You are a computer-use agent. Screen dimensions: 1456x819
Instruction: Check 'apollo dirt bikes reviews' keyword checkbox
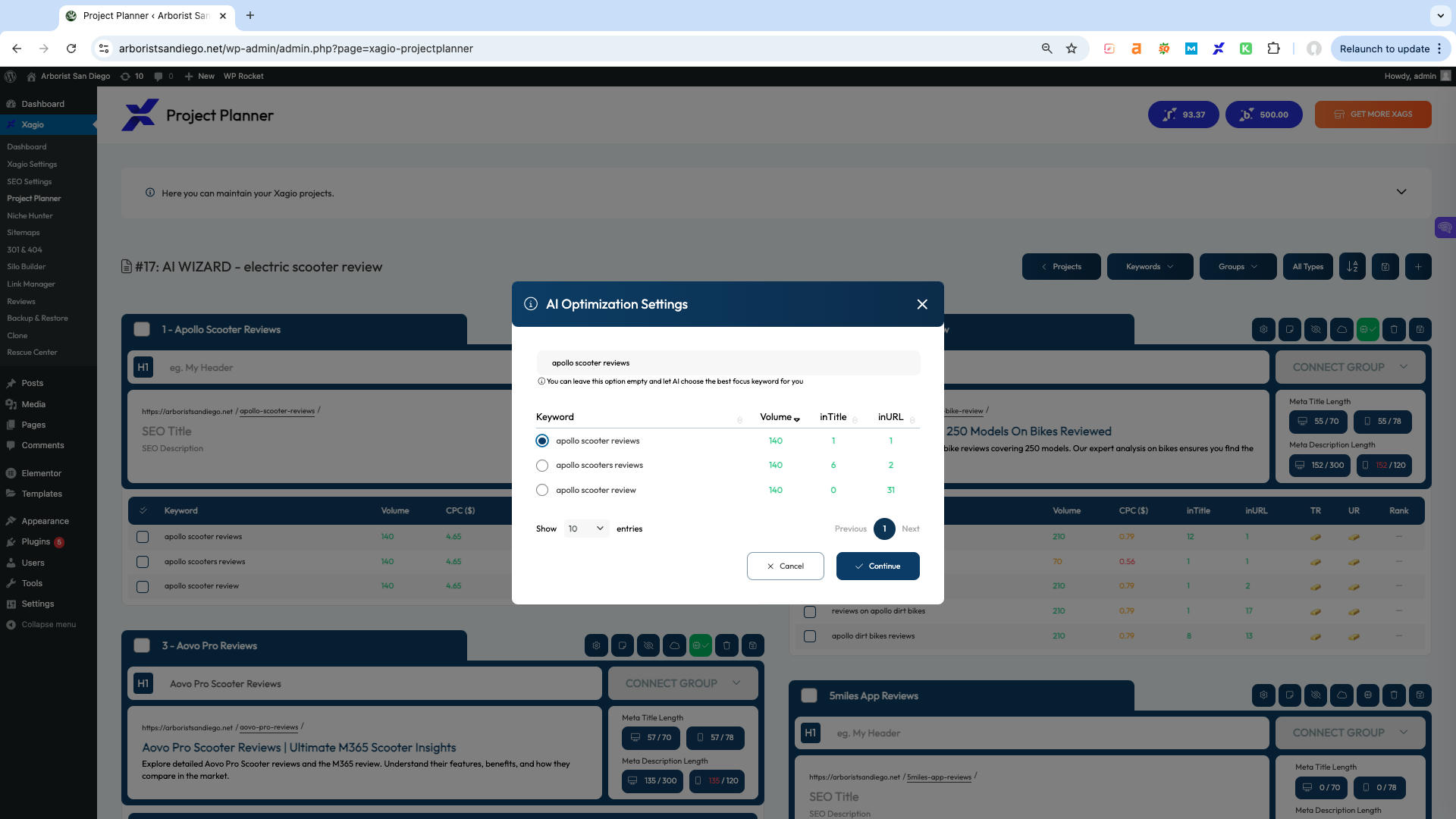click(x=810, y=636)
